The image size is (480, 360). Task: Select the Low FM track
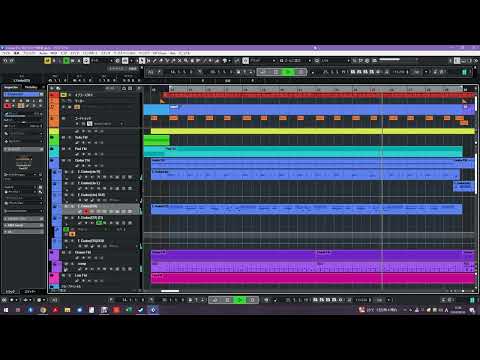pos(81,276)
